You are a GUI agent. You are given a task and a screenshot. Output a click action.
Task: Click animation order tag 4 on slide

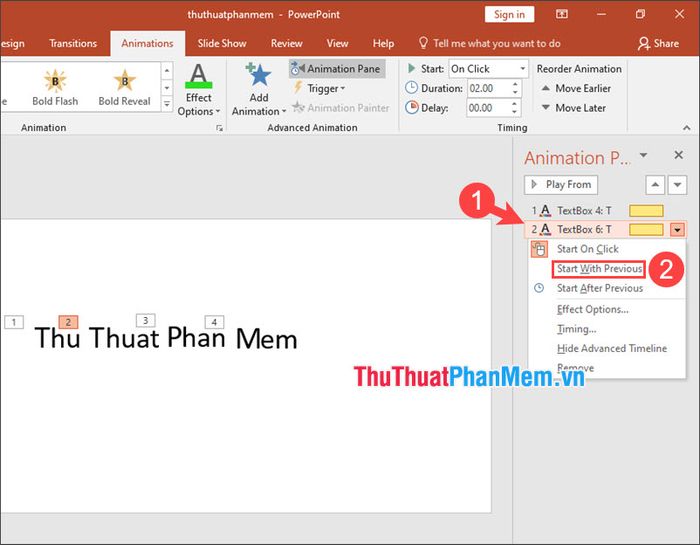(214, 322)
